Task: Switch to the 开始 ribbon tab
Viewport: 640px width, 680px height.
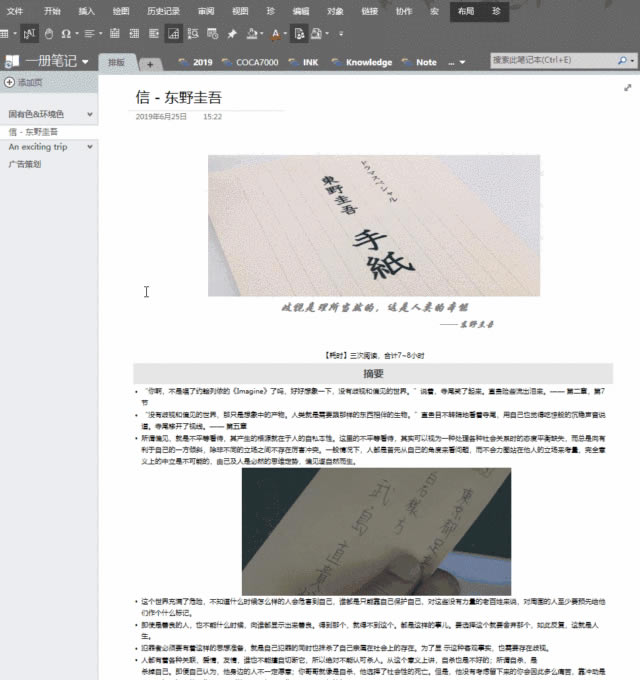Action: pos(52,11)
